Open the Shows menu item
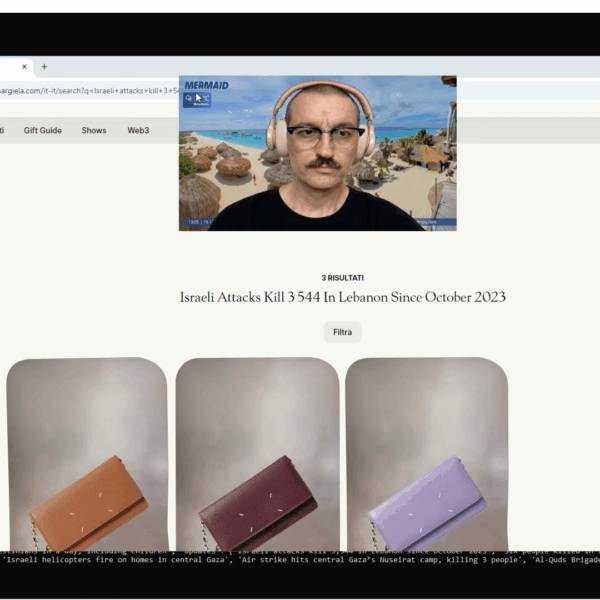The width and height of the screenshot is (600, 600). (x=94, y=130)
